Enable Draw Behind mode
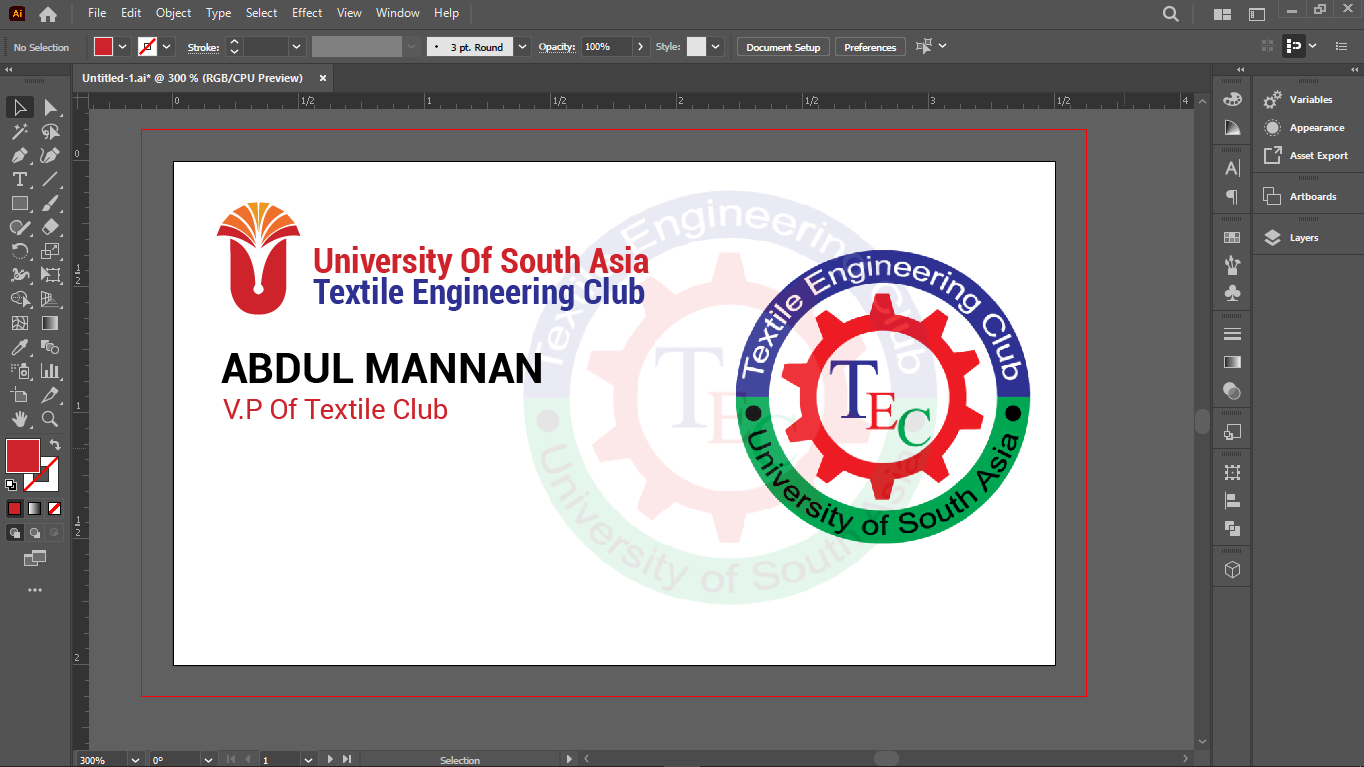 [34, 533]
